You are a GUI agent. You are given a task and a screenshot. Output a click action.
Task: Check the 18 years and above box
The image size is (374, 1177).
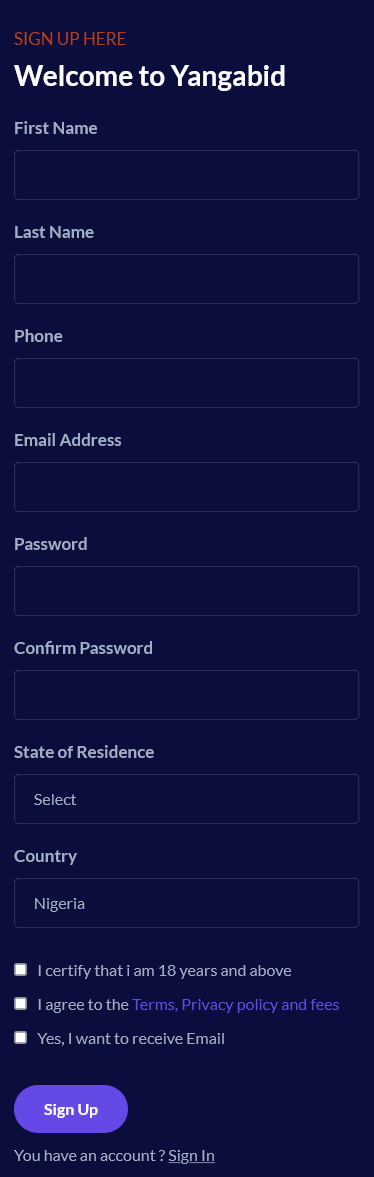(x=21, y=970)
